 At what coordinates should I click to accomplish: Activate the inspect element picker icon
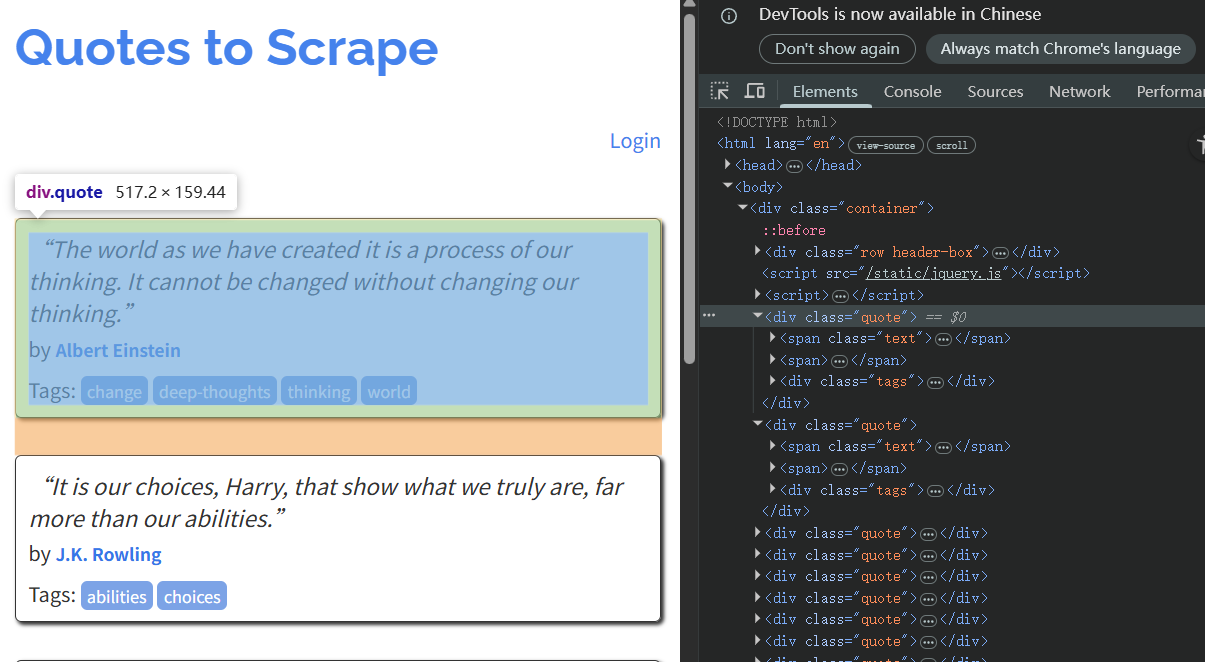[x=720, y=91]
